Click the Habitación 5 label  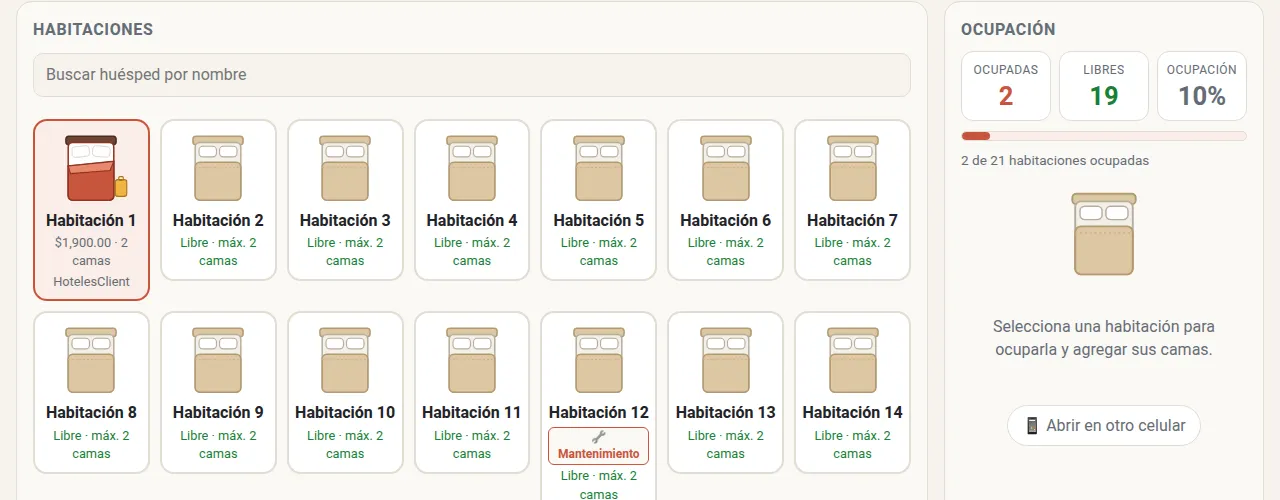pos(599,220)
